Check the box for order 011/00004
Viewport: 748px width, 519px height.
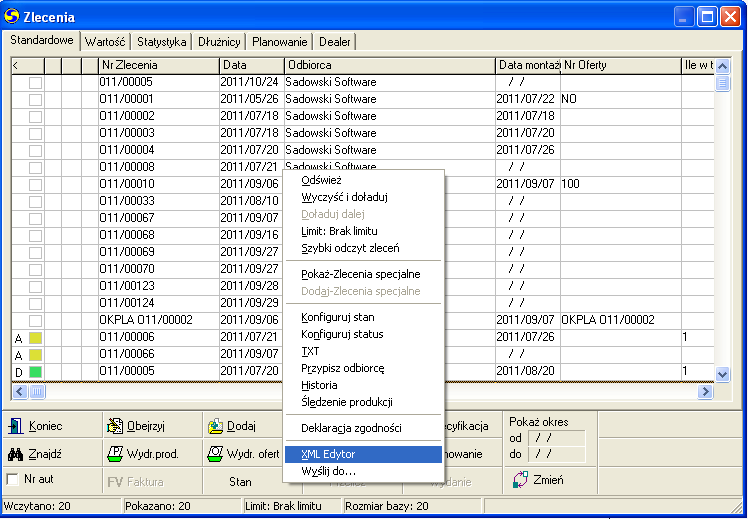click(x=35, y=150)
